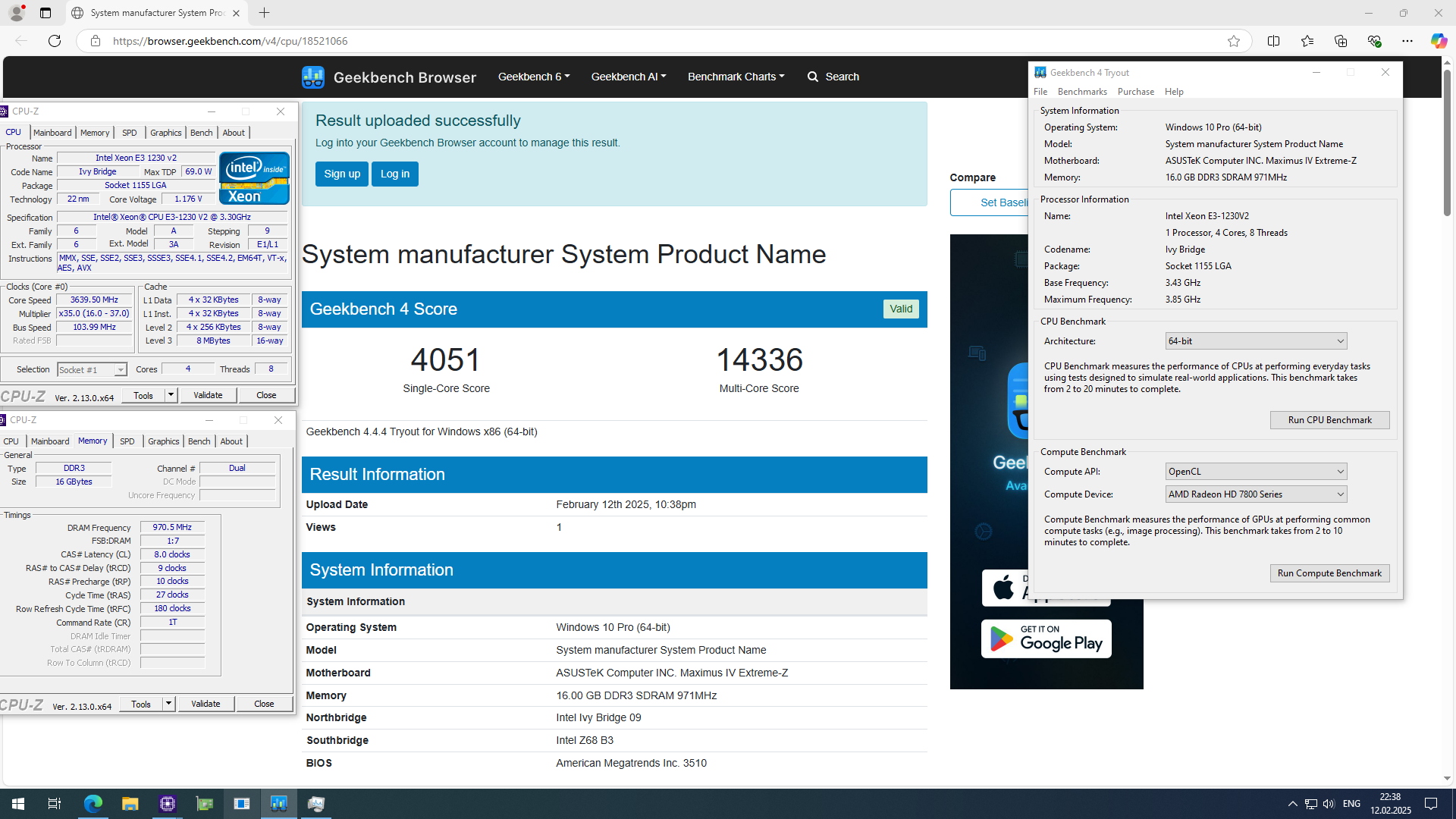Switch to SPD tab in upper CPU-Z window
Viewport: 1456px width, 819px height.
point(130,133)
